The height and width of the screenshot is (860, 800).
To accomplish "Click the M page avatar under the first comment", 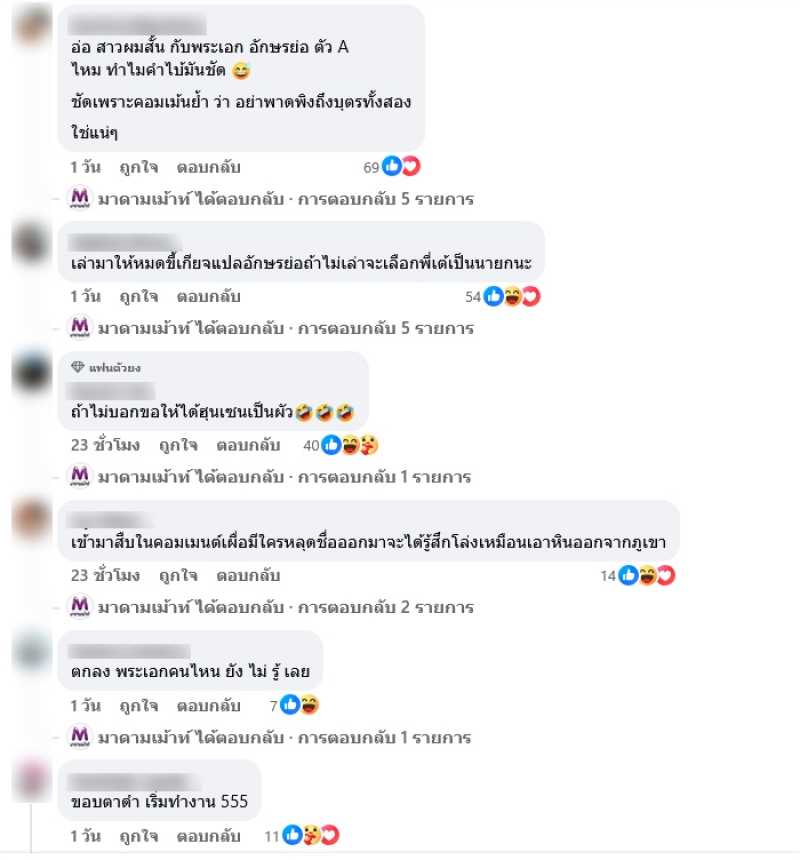I will pyautogui.click(x=80, y=197).
